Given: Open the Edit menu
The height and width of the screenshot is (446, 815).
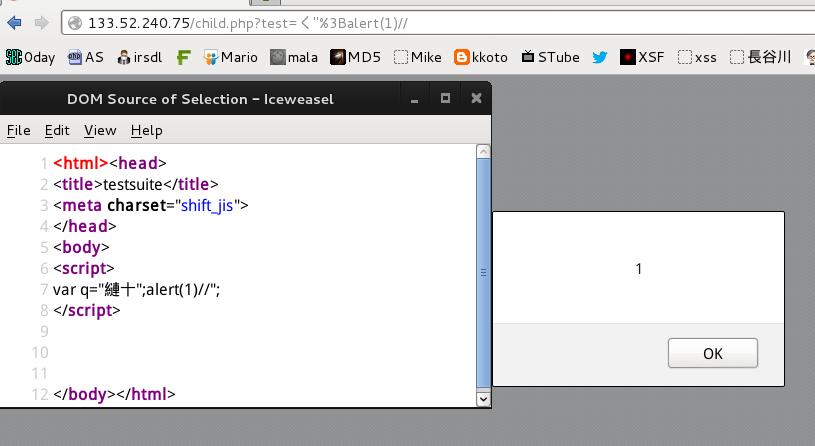Looking at the screenshot, I should pyautogui.click(x=57, y=130).
